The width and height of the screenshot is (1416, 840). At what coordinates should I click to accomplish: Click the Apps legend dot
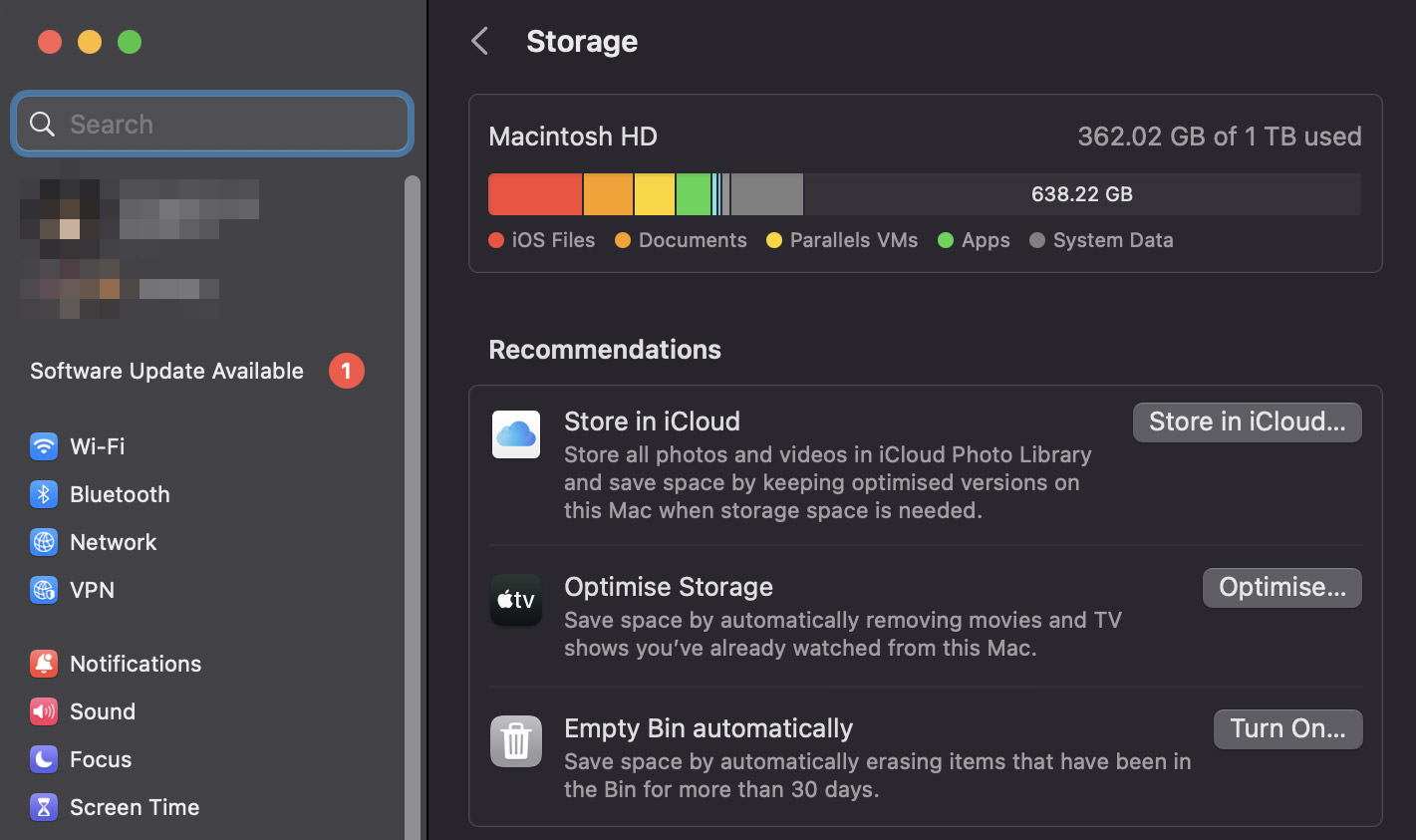[946, 240]
